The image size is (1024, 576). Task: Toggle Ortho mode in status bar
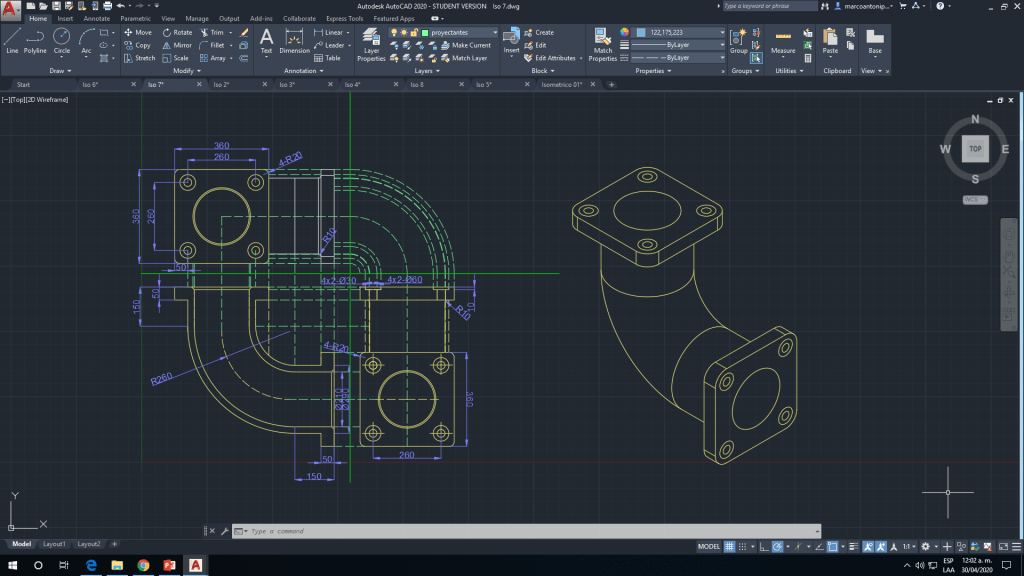coord(764,547)
